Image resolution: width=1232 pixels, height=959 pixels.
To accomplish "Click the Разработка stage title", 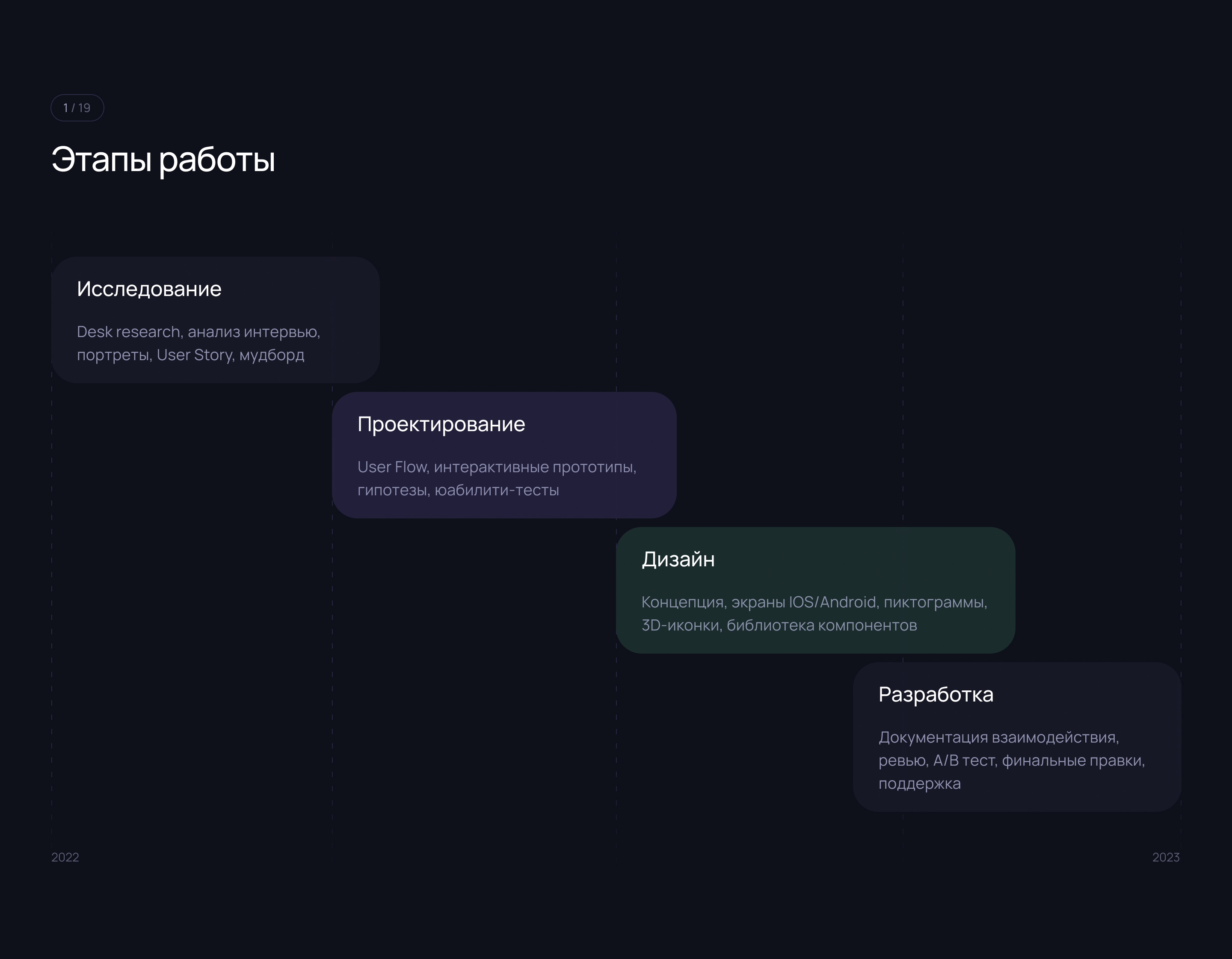I will click(935, 694).
